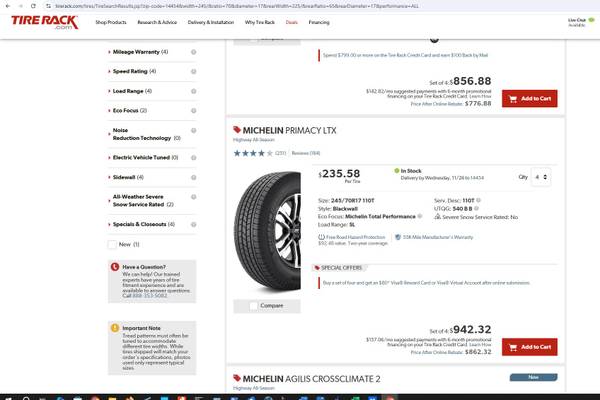Open the Shop Products menu
This screenshot has height=400, width=600.
tap(111, 20)
